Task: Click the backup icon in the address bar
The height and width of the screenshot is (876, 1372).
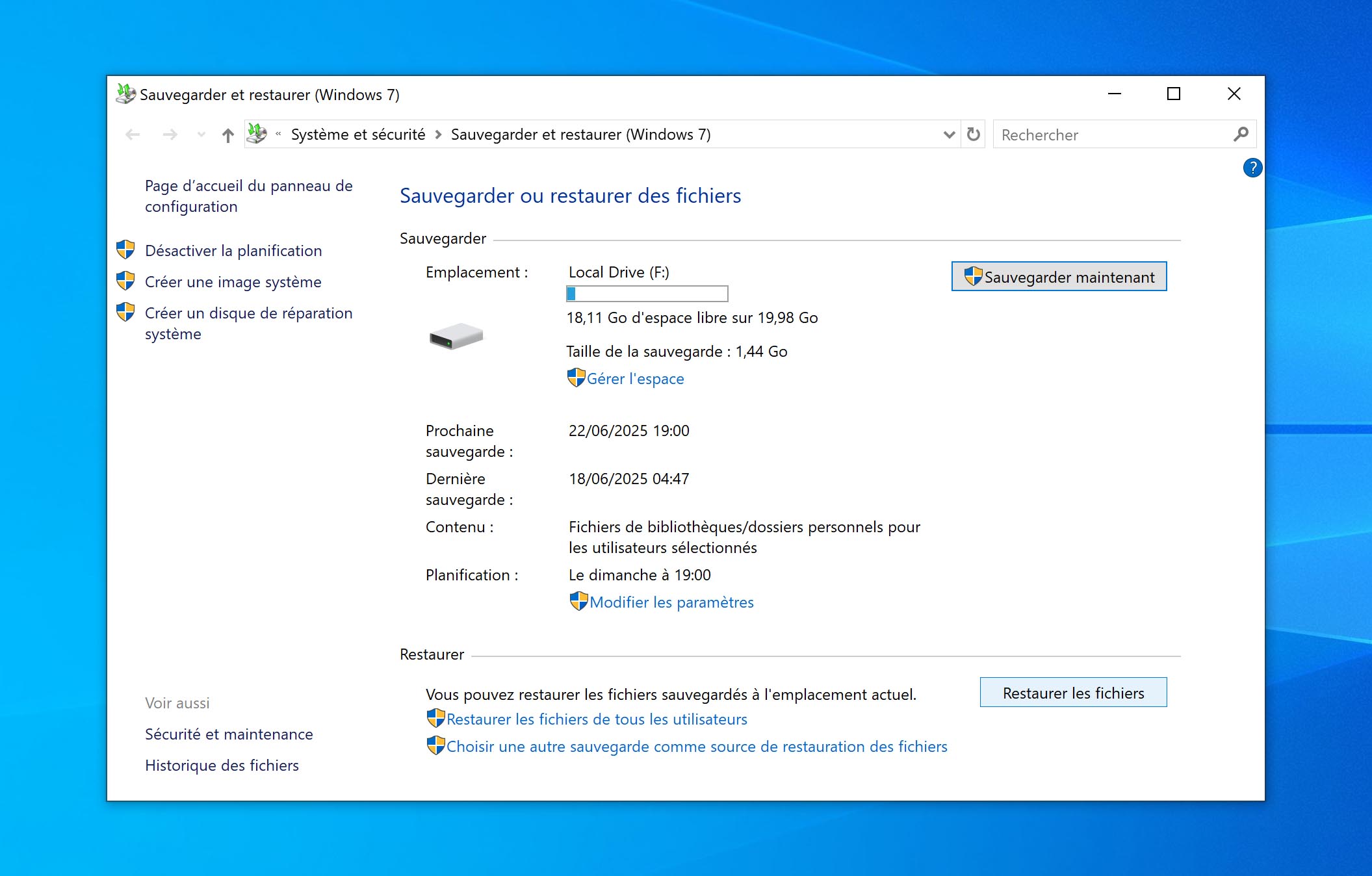Action: pos(257,134)
